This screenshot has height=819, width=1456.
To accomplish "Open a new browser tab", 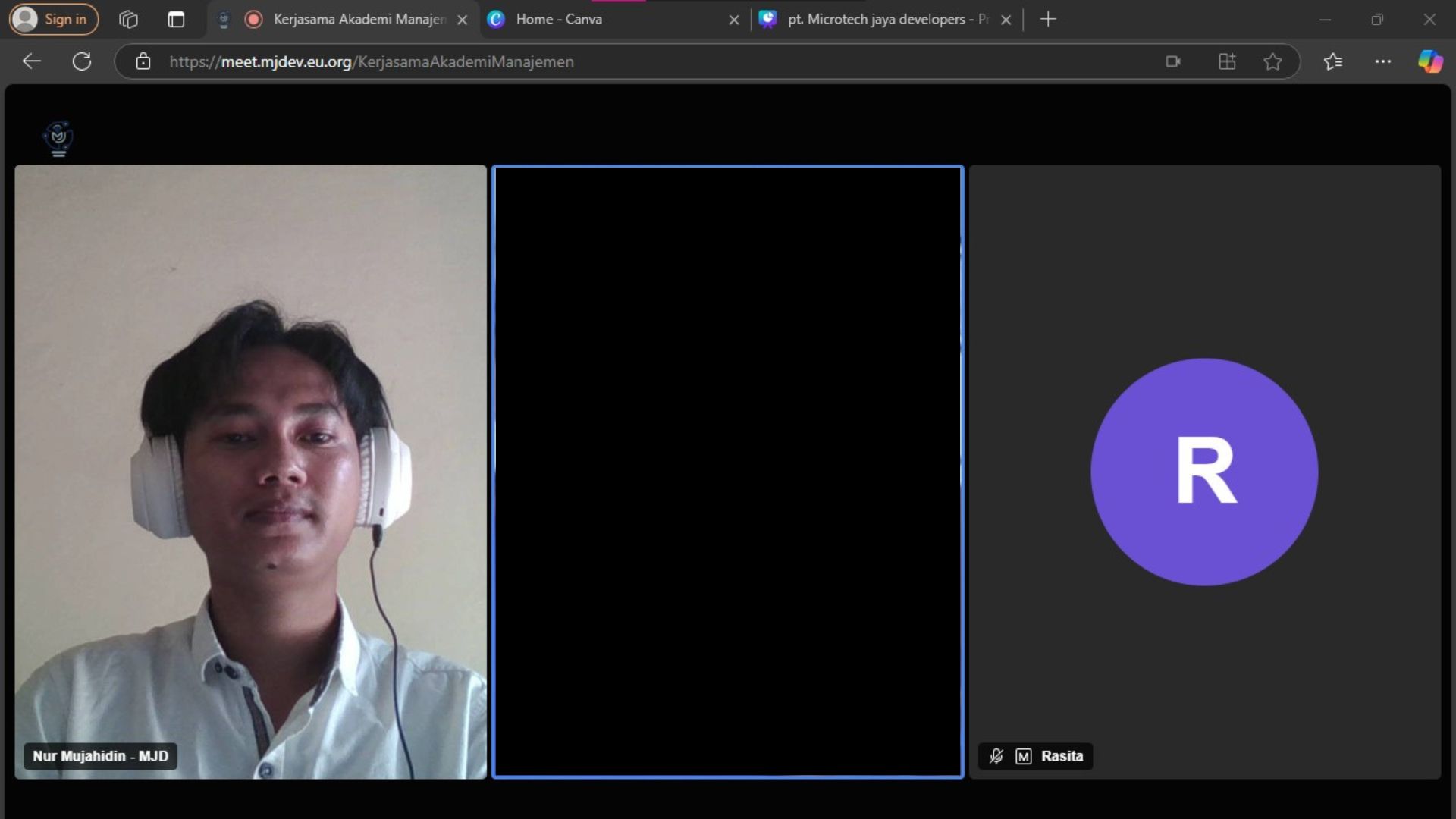I will pyautogui.click(x=1047, y=19).
